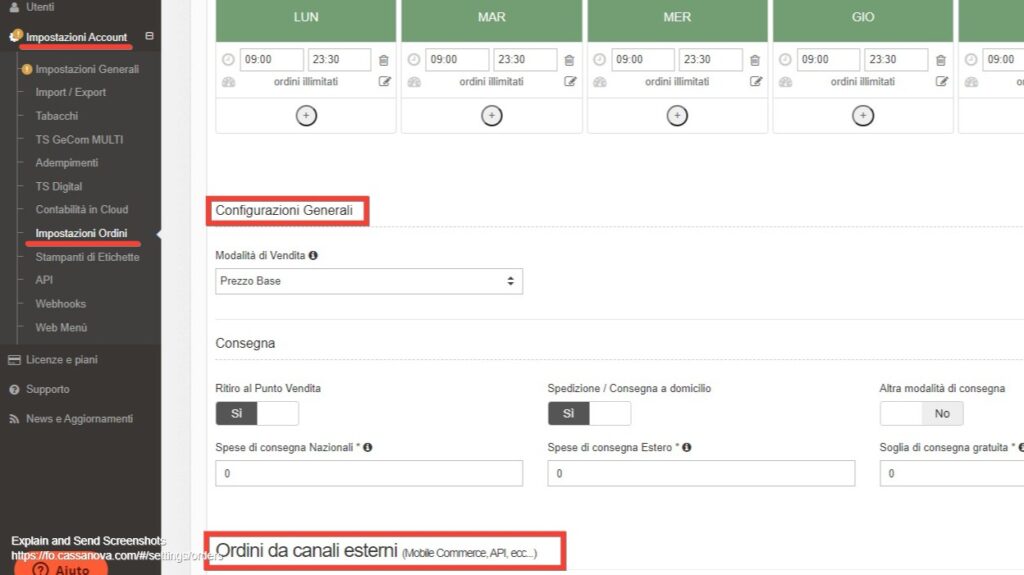
Task: Open Stampanti di Etichette in sidebar
Action: [87, 257]
